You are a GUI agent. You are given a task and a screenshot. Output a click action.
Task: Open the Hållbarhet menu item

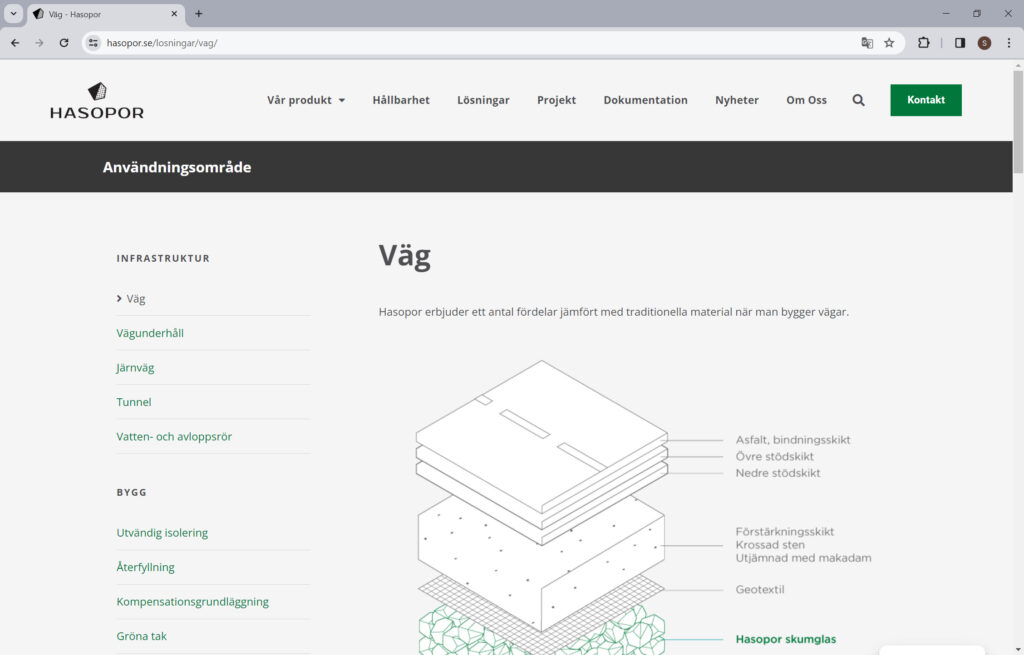401,100
